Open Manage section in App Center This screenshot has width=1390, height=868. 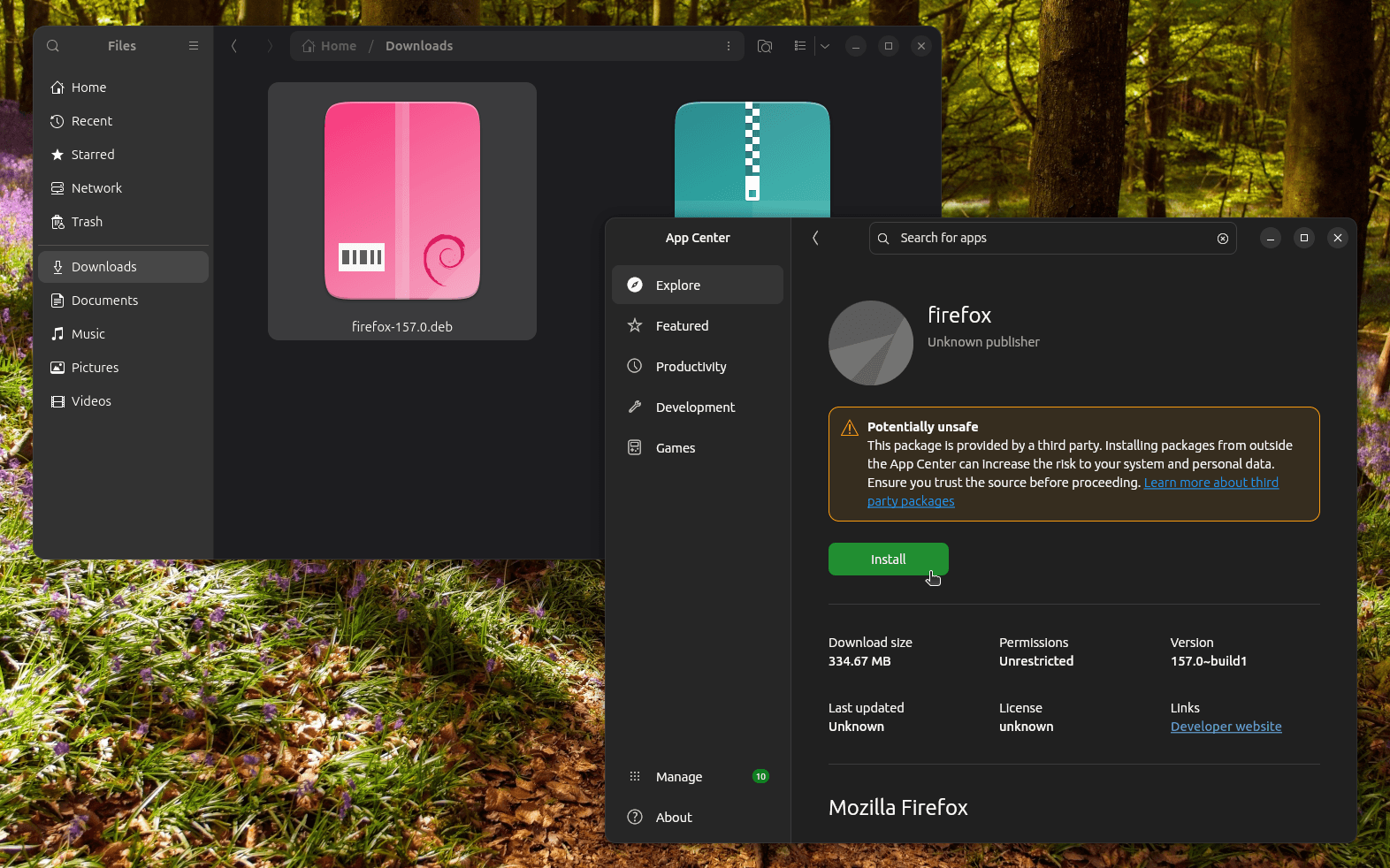coord(698,777)
